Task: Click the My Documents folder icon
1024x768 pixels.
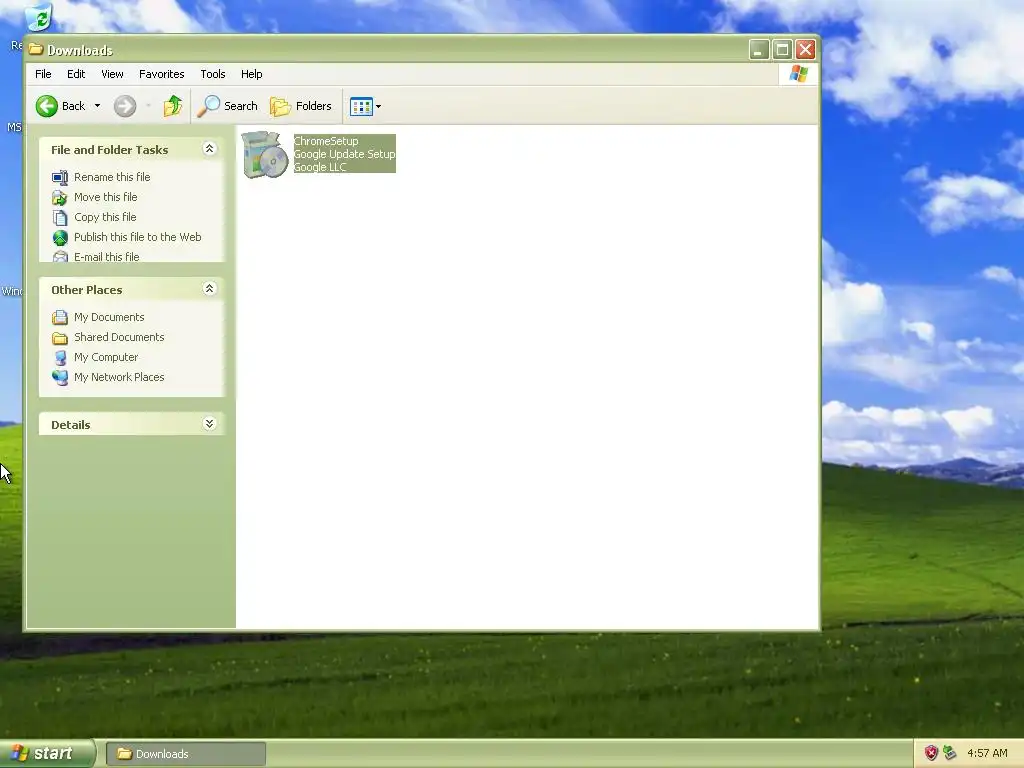Action: pos(60,317)
